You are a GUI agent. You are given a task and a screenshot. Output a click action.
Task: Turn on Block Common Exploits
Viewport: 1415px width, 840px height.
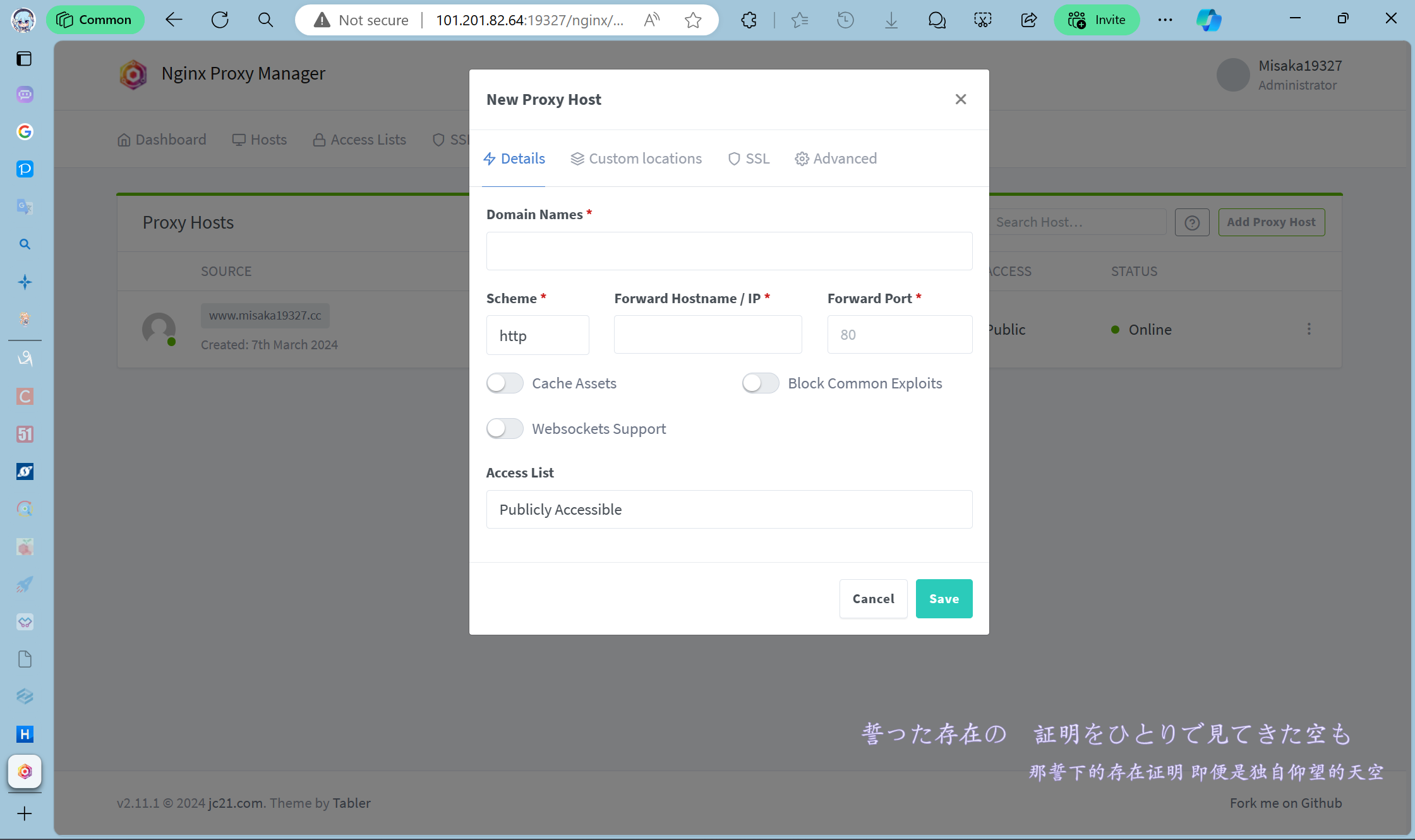pyautogui.click(x=761, y=383)
